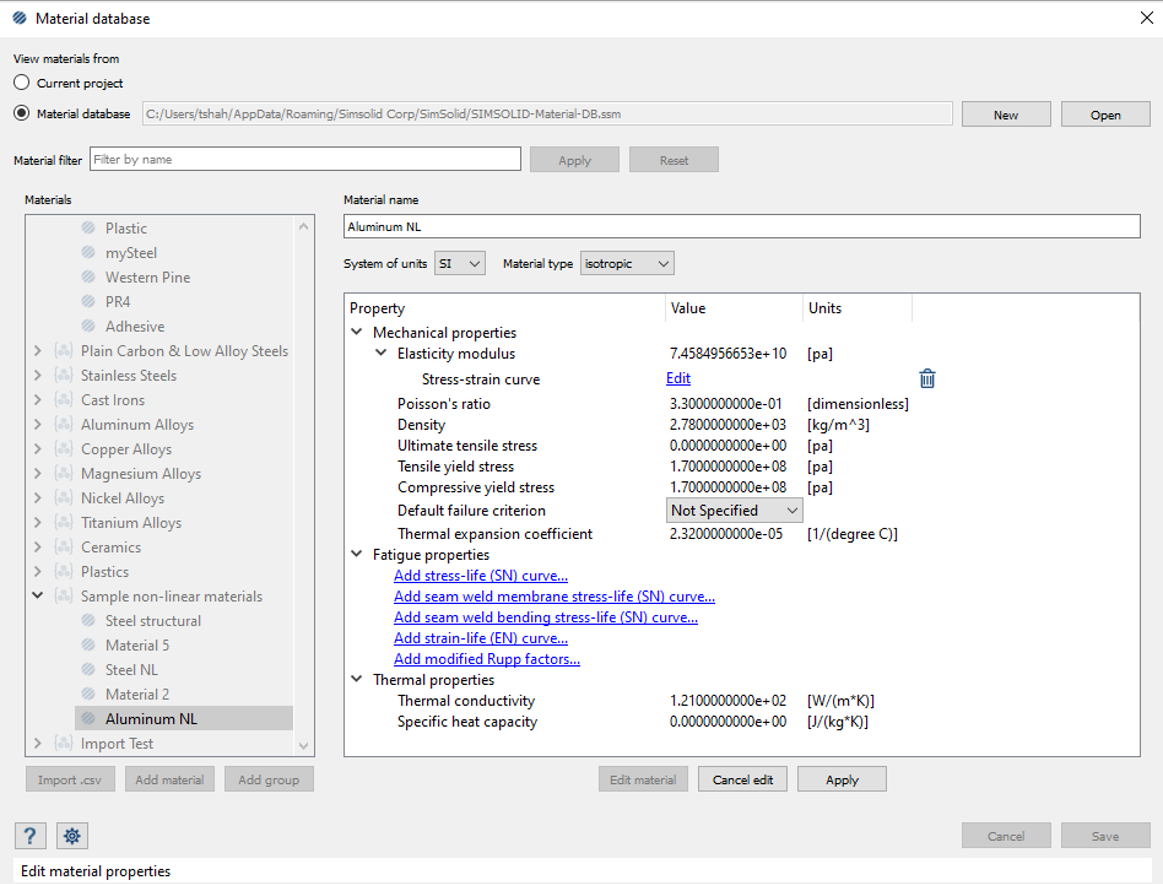Collapse the Fatigue properties section
The width and height of the screenshot is (1163, 884).
[357, 555]
